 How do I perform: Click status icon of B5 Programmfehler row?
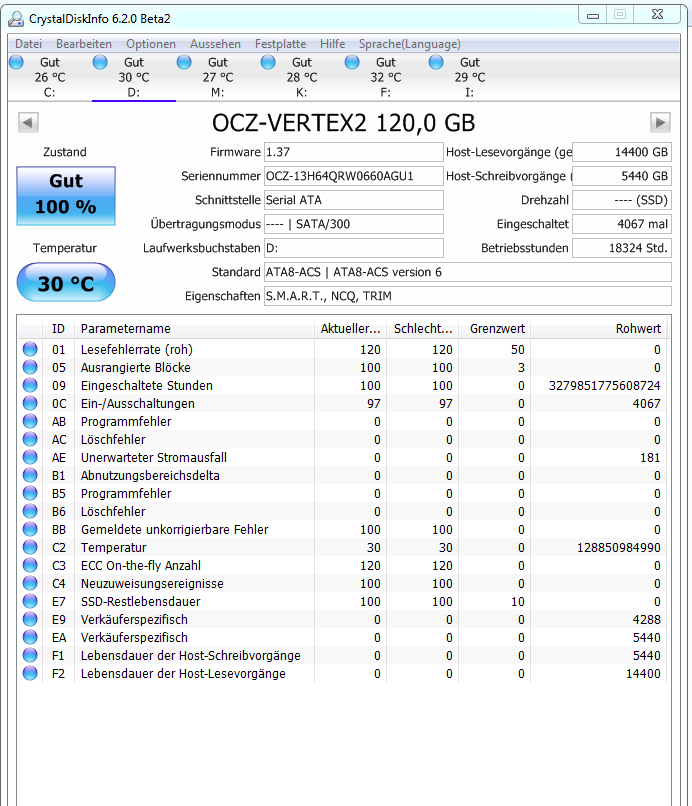click(x=30, y=493)
